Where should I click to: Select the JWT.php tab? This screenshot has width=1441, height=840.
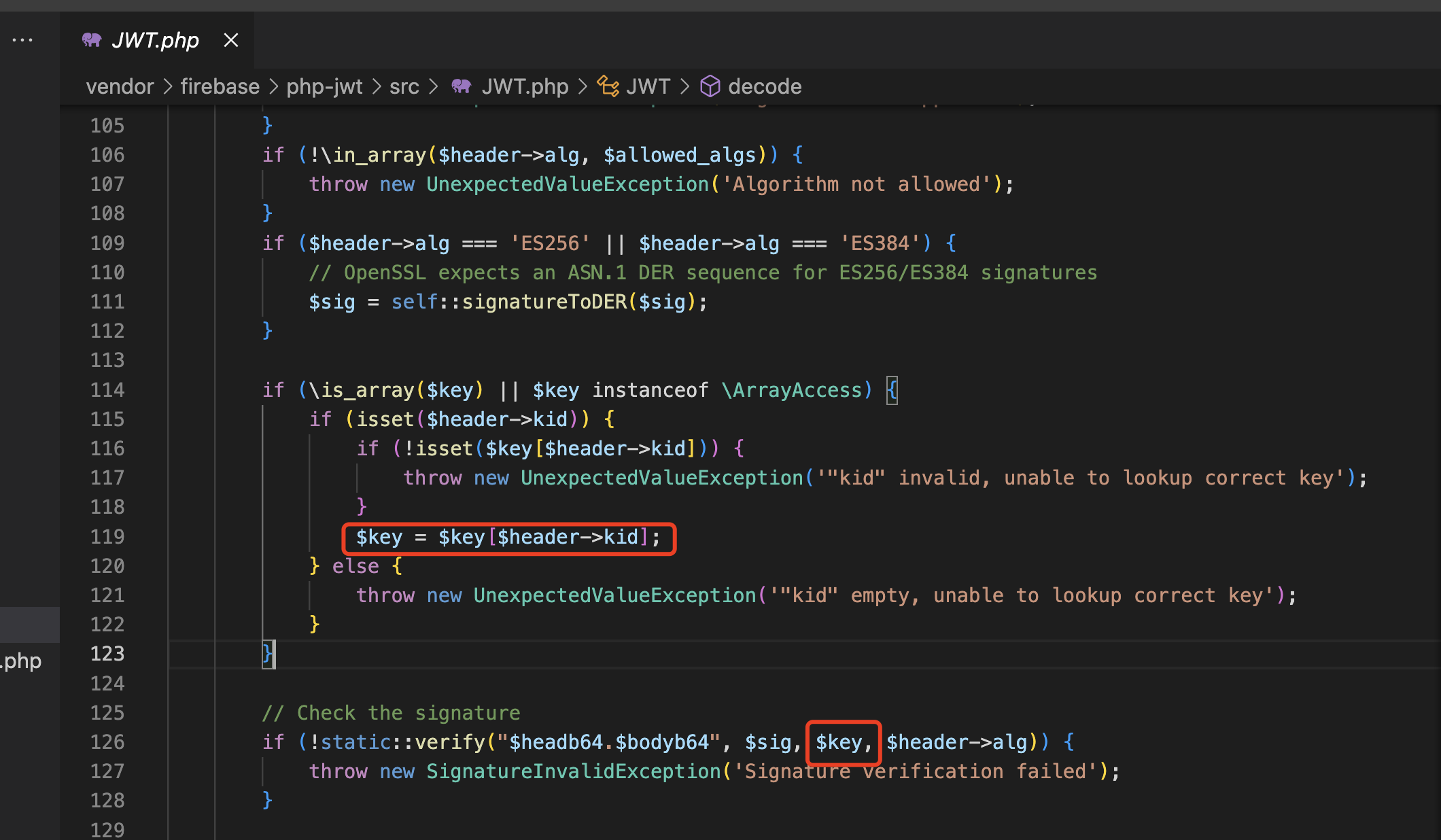[x=155, y=40]
